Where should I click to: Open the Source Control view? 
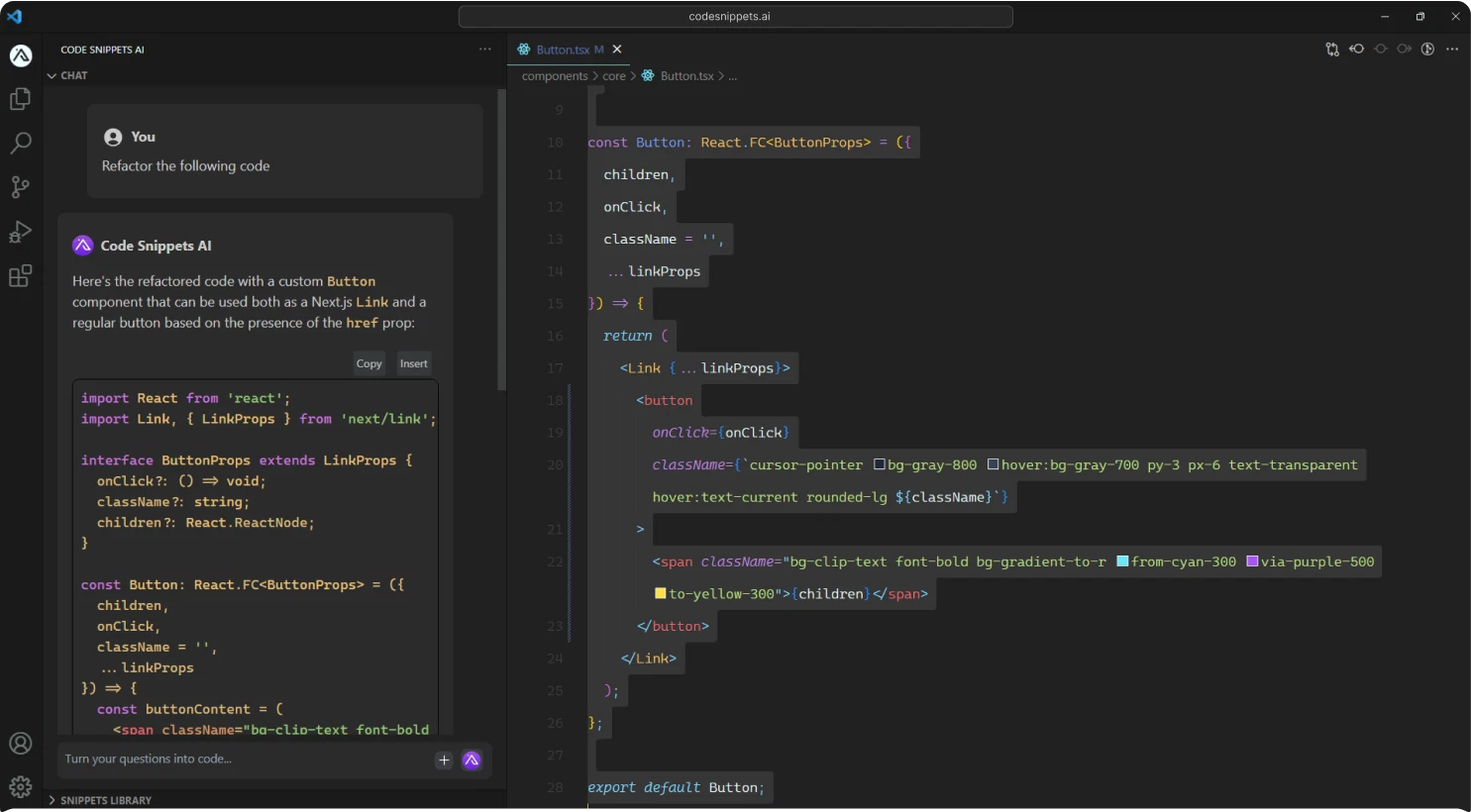tap(21, 187)
